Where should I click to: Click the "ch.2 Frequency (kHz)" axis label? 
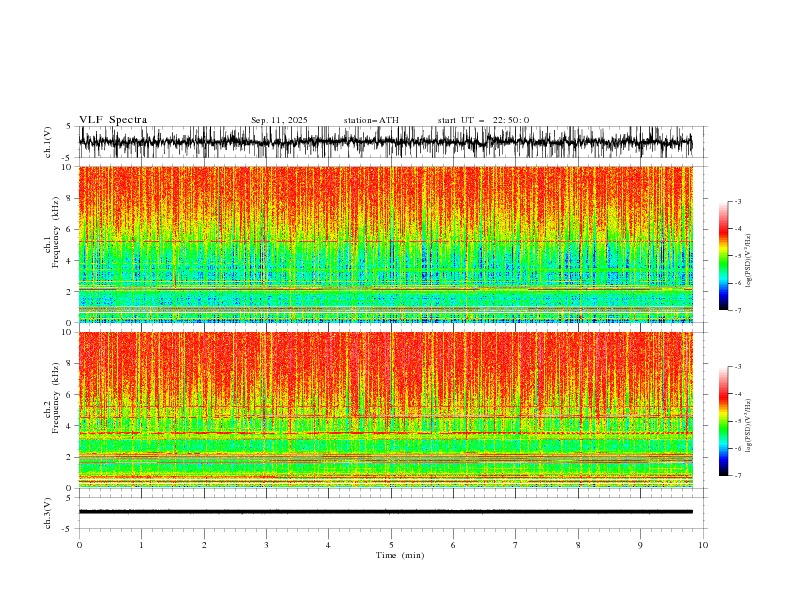pyautogui.click(x=52, y=397)
